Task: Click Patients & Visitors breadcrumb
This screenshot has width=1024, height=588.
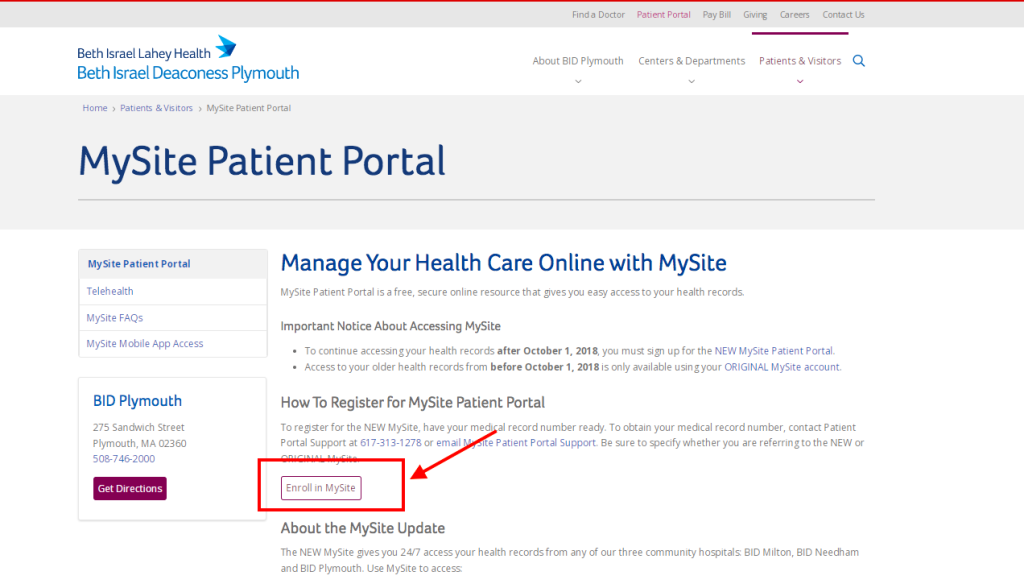Action: pos(156,108)
